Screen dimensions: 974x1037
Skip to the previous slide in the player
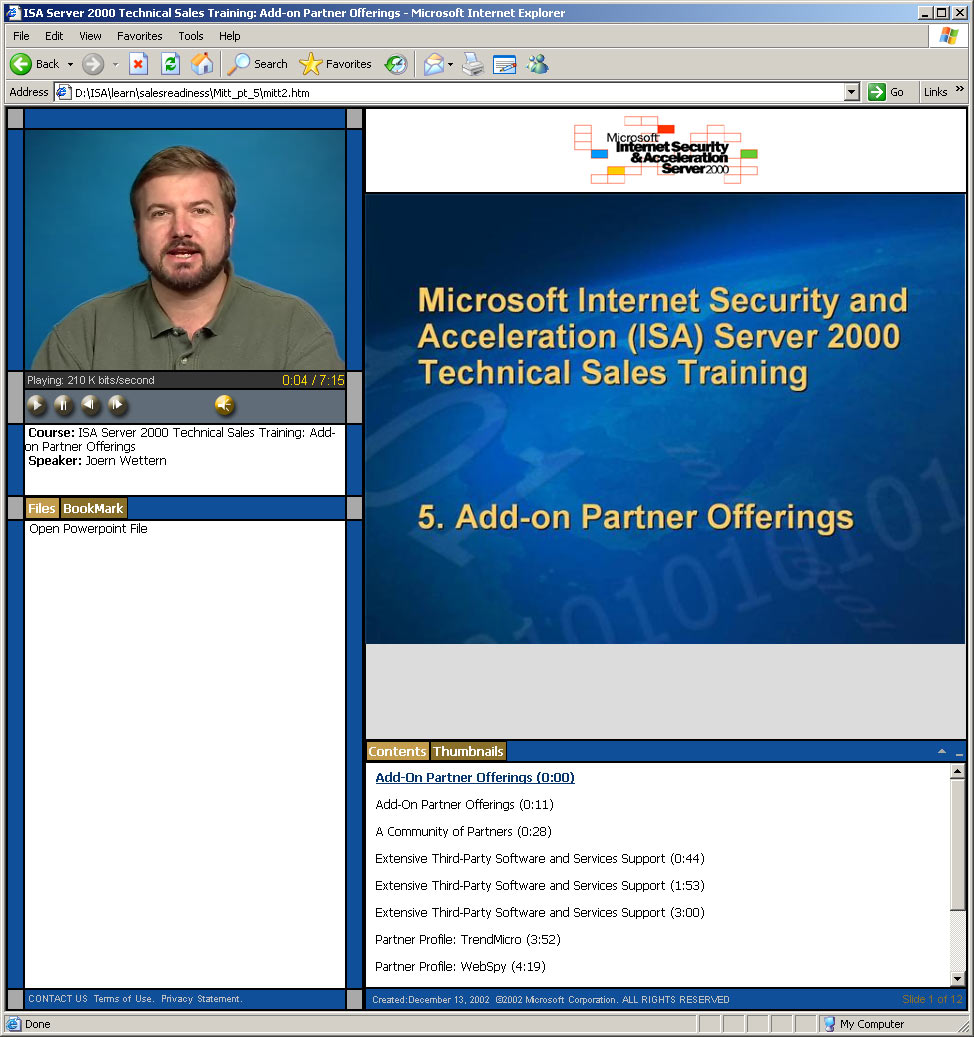point(90,405)
